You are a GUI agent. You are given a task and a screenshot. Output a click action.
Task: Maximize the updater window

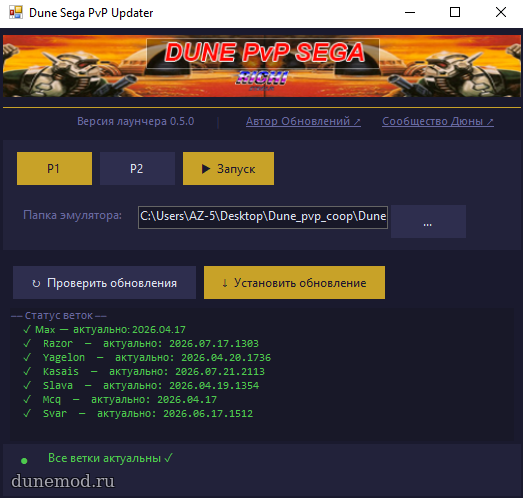click(455, 13)
